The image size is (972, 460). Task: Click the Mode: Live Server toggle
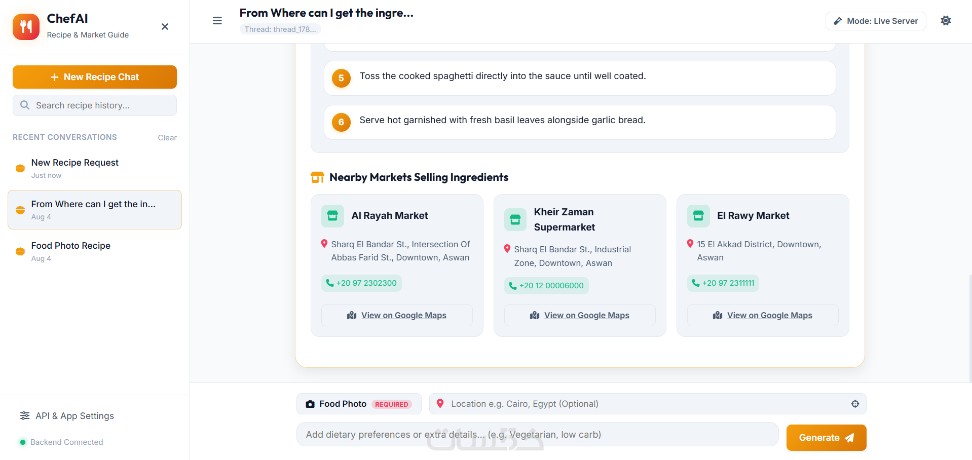click(875, 21)
